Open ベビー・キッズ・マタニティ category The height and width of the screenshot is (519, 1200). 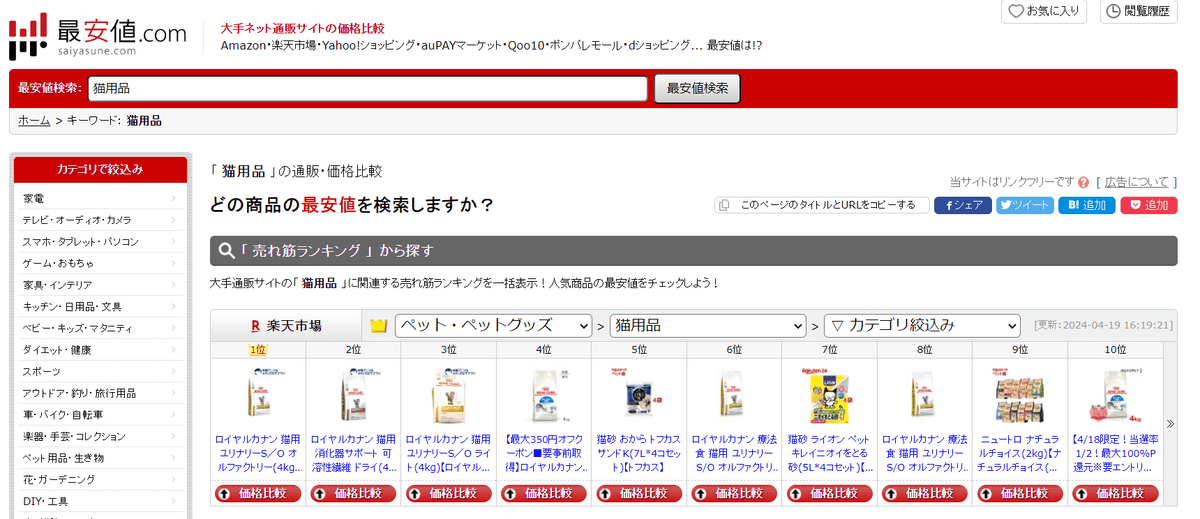coord(101,328)
